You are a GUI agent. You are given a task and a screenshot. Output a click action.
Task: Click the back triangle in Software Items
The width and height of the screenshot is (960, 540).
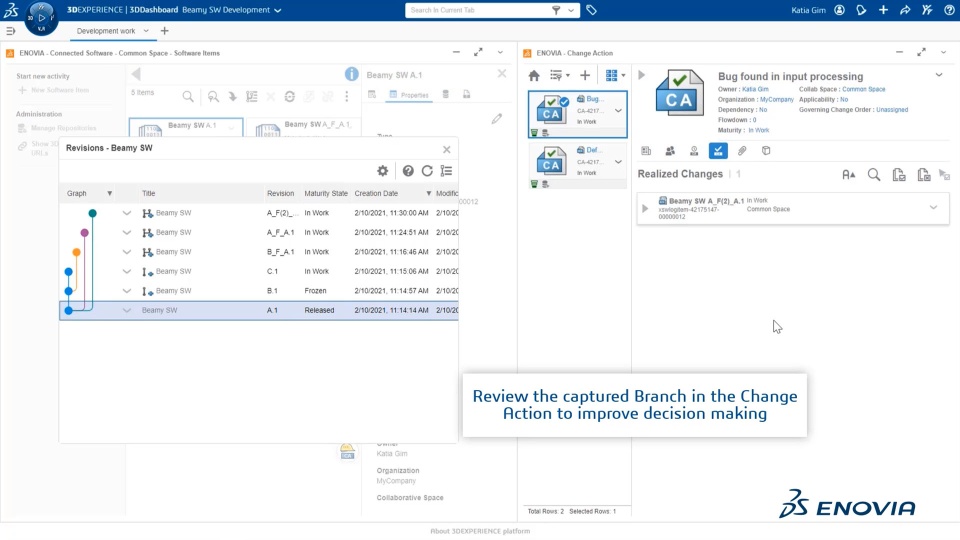pos(136,74)
